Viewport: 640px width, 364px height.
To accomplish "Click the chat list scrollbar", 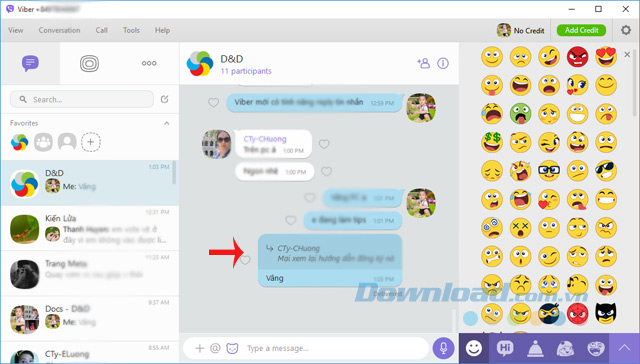I will pos(174,173).
